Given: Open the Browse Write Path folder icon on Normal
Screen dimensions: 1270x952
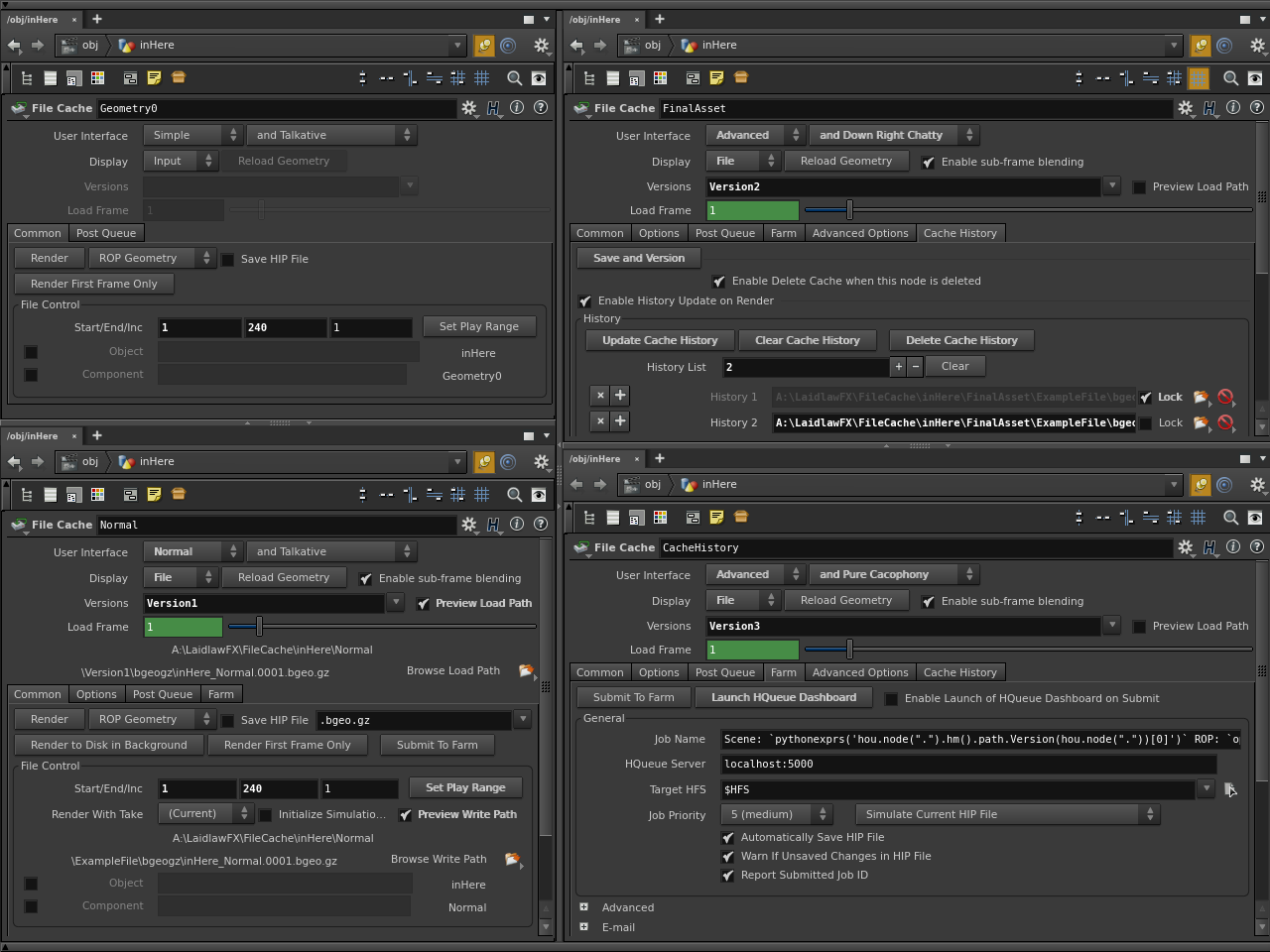Looking at the screenshot, I should (514, 860).
